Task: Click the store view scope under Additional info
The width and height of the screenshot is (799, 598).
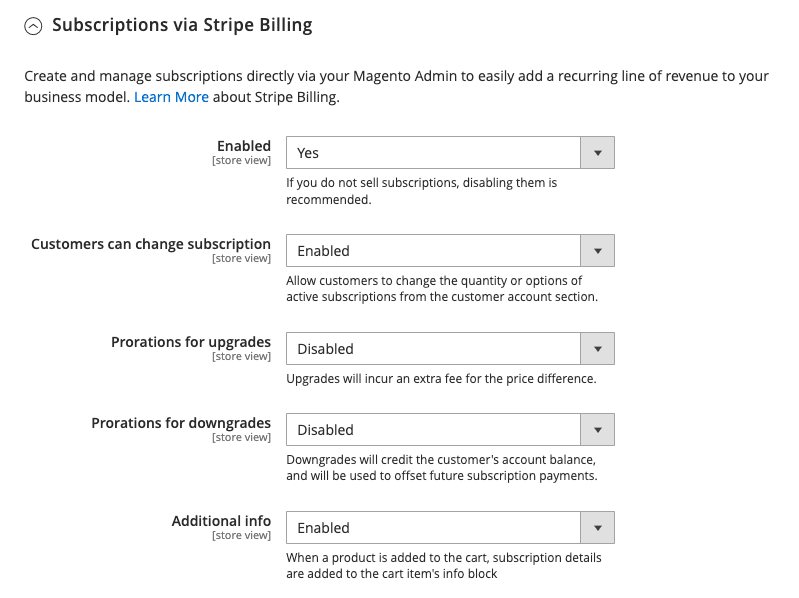Action: 241,535
